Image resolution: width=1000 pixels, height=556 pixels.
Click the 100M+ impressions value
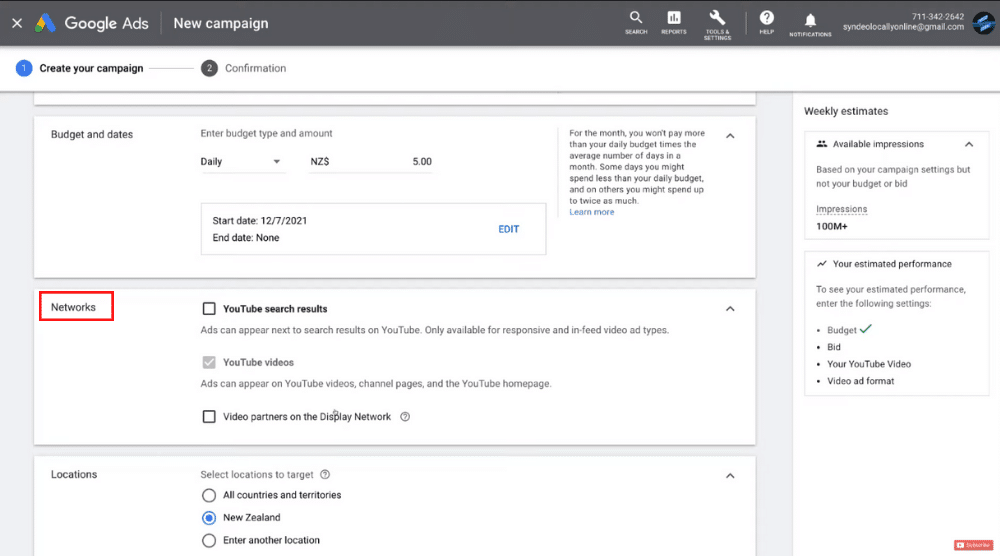point(832,226)
